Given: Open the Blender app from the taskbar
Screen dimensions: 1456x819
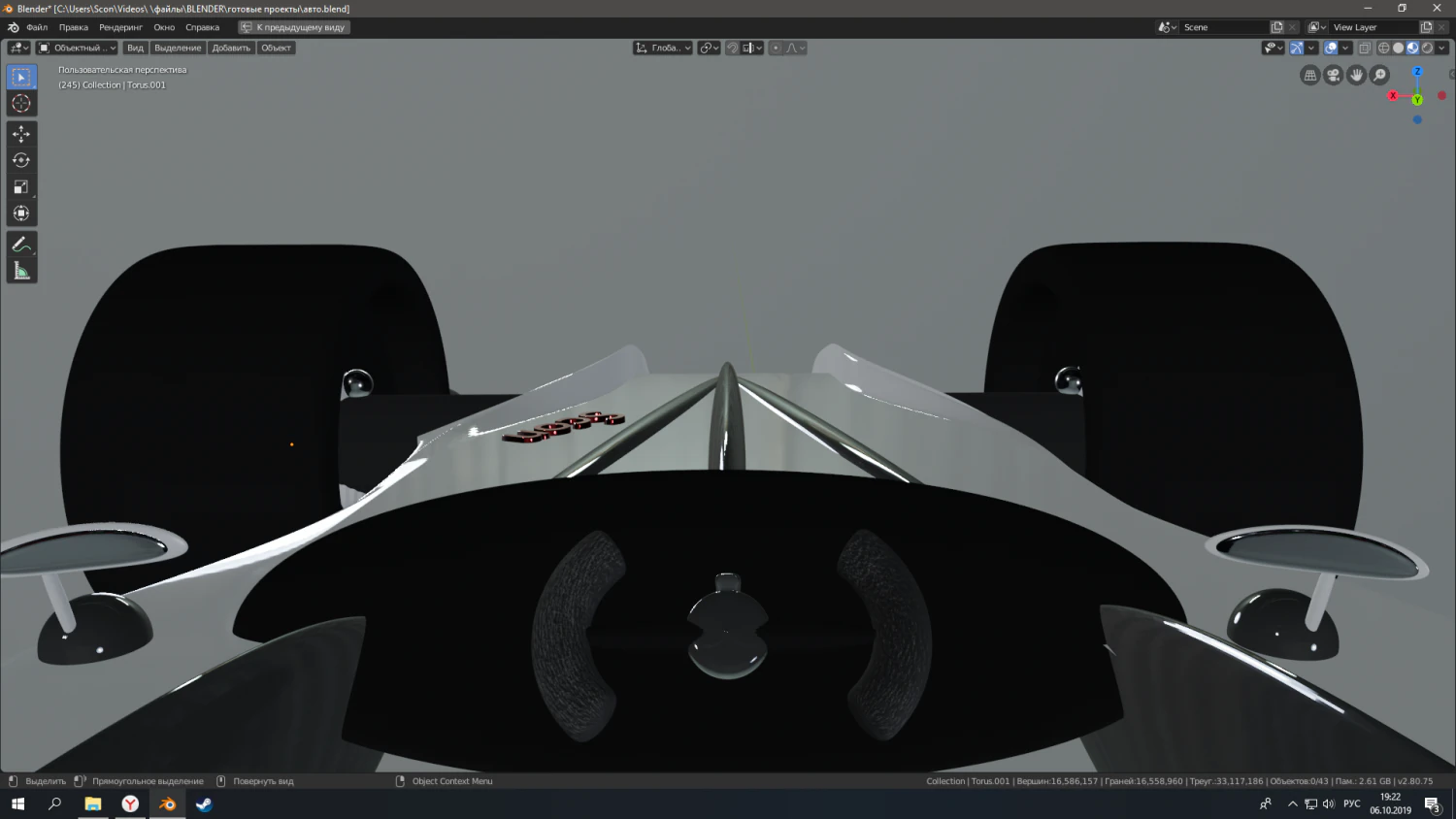Looking at the screenshot, I should (x=166, y=804).
